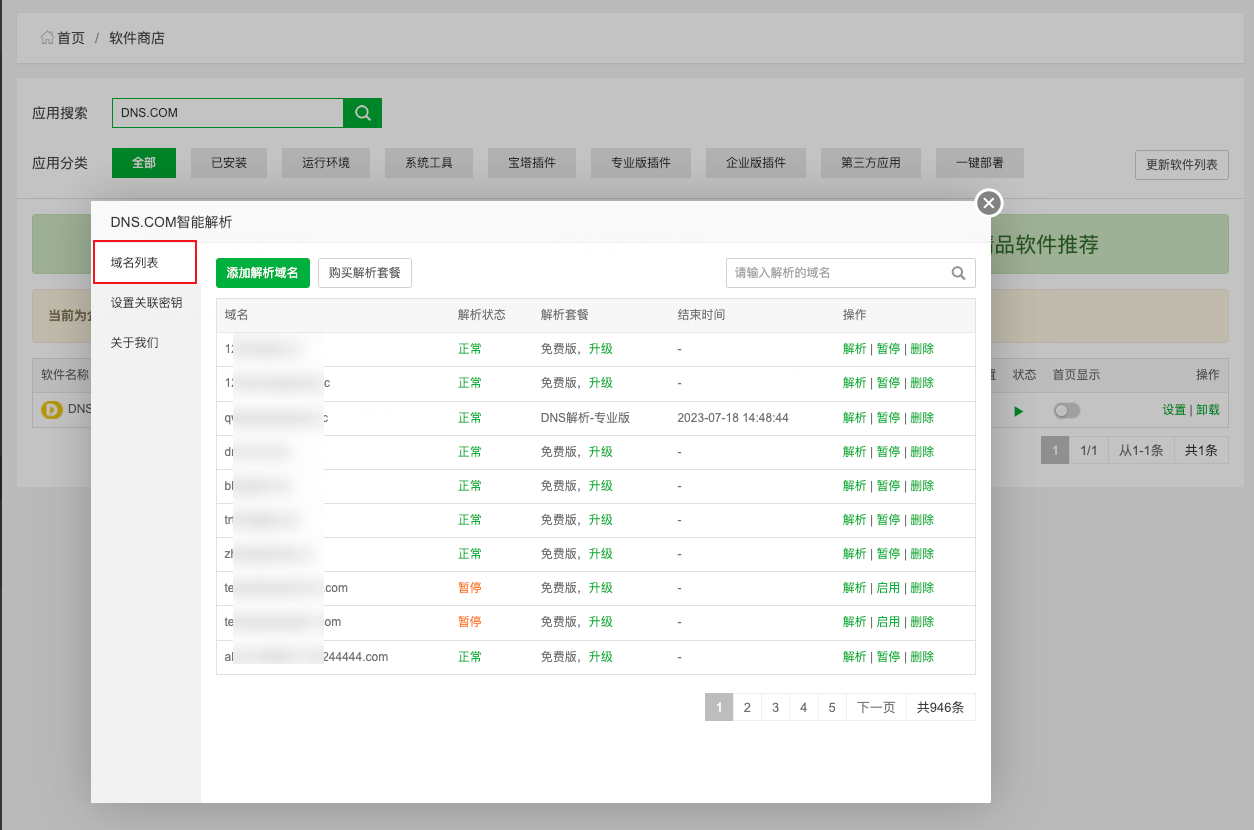The image size is (1254, 830).
Task: Click the DNS解析-专业版 package cell
Action: pyautogui.click(x=585, y=417)
